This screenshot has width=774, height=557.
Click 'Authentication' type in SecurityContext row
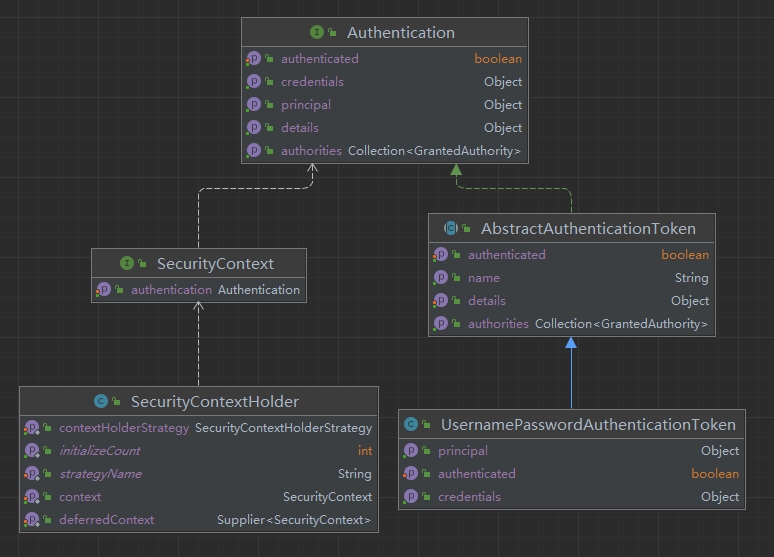[x=259, y=290]
